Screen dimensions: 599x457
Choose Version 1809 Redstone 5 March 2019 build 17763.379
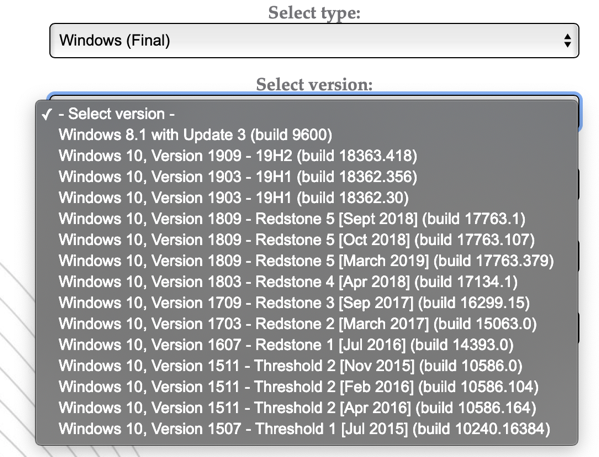point(307,261)
